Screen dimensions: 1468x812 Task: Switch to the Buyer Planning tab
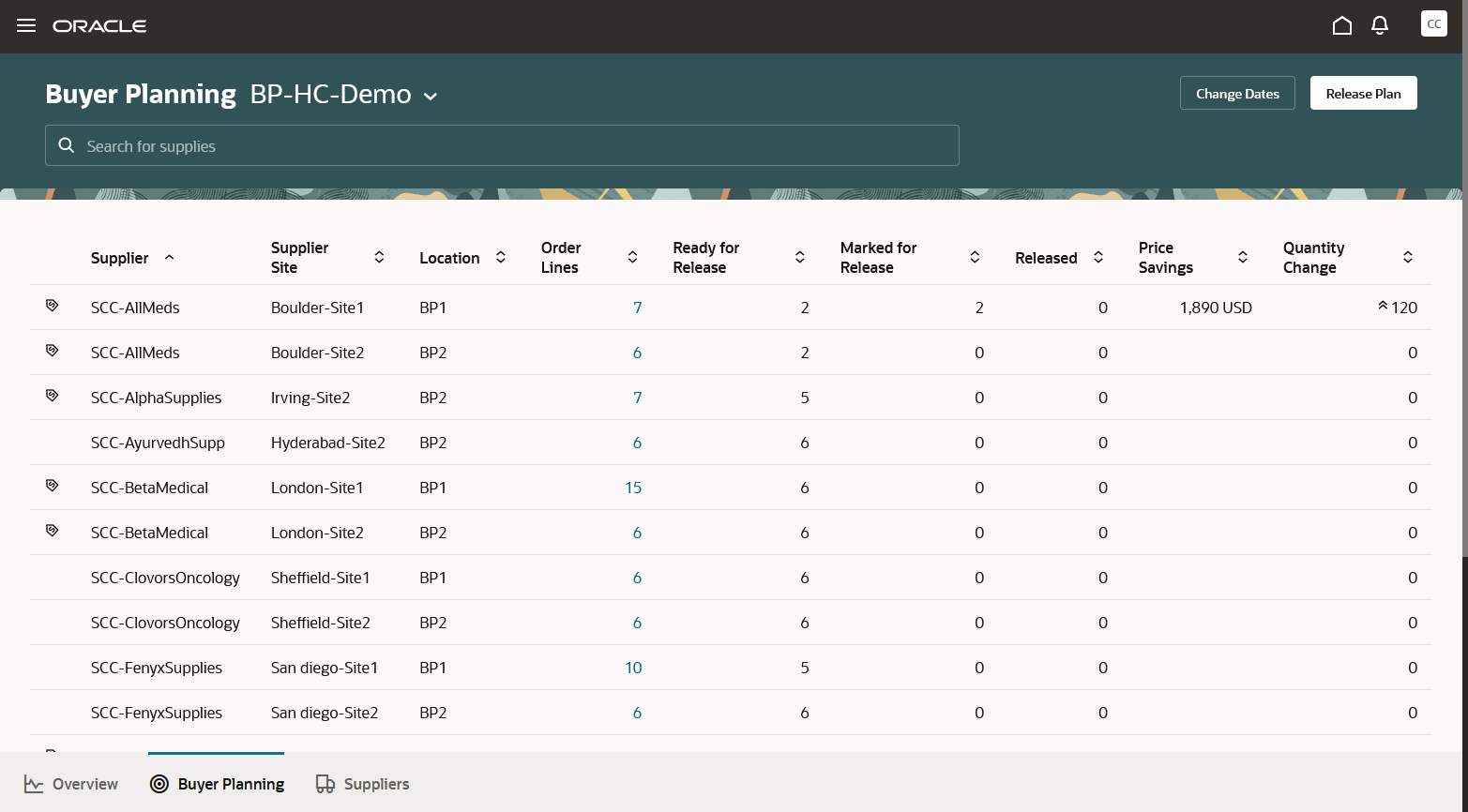pyautogui.click(x=217, y=784)
